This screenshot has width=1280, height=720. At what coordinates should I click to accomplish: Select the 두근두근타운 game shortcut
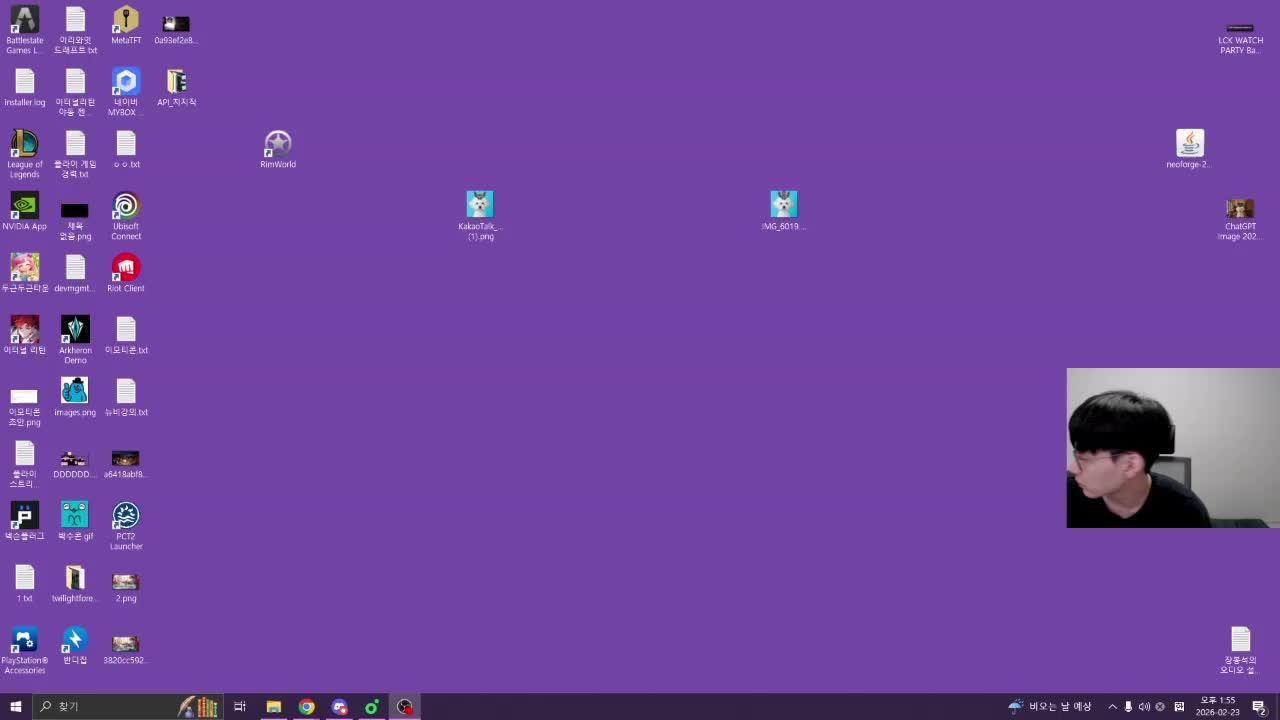click(x=24, y=273)
